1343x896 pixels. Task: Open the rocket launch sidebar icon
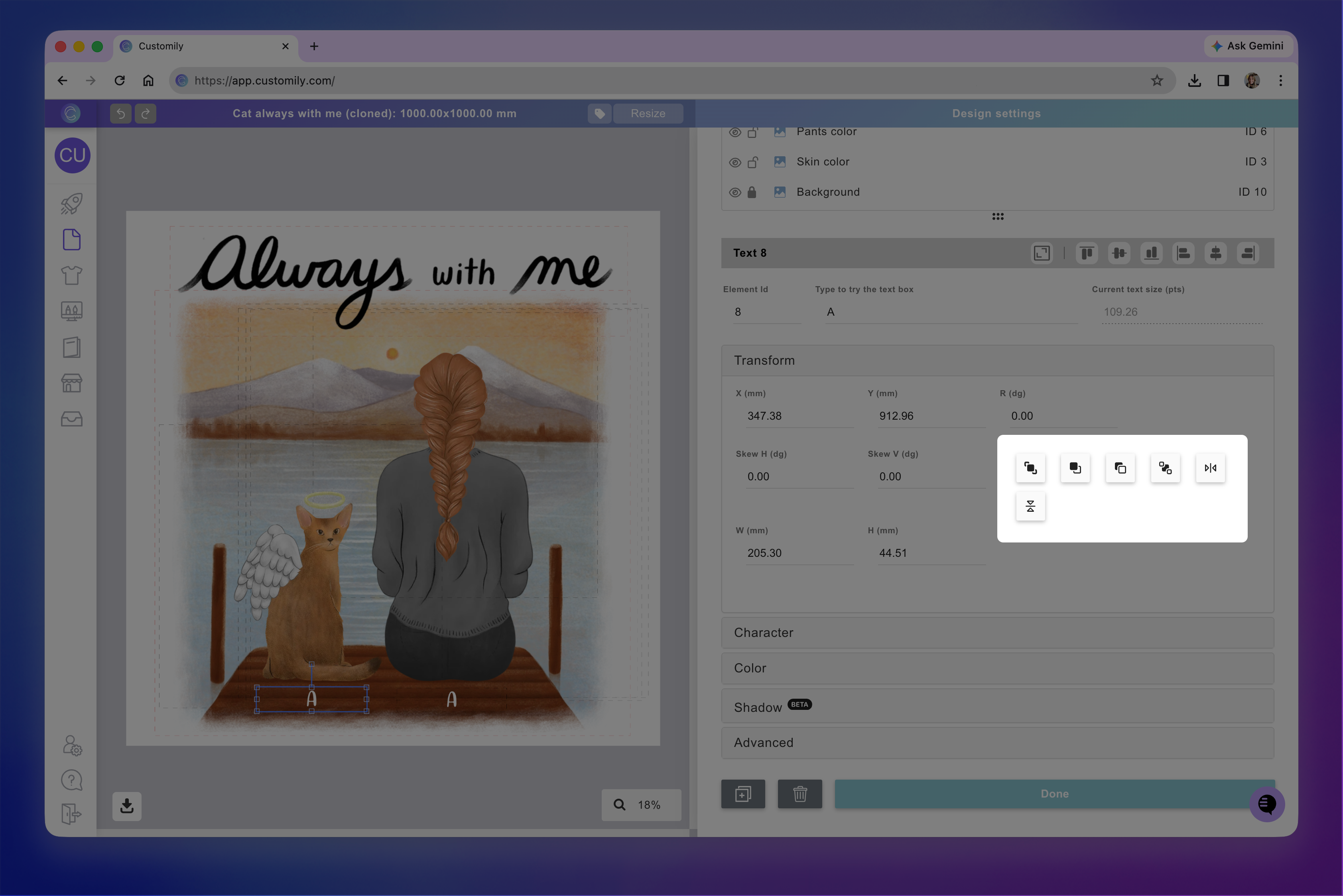tap(71, 204)
